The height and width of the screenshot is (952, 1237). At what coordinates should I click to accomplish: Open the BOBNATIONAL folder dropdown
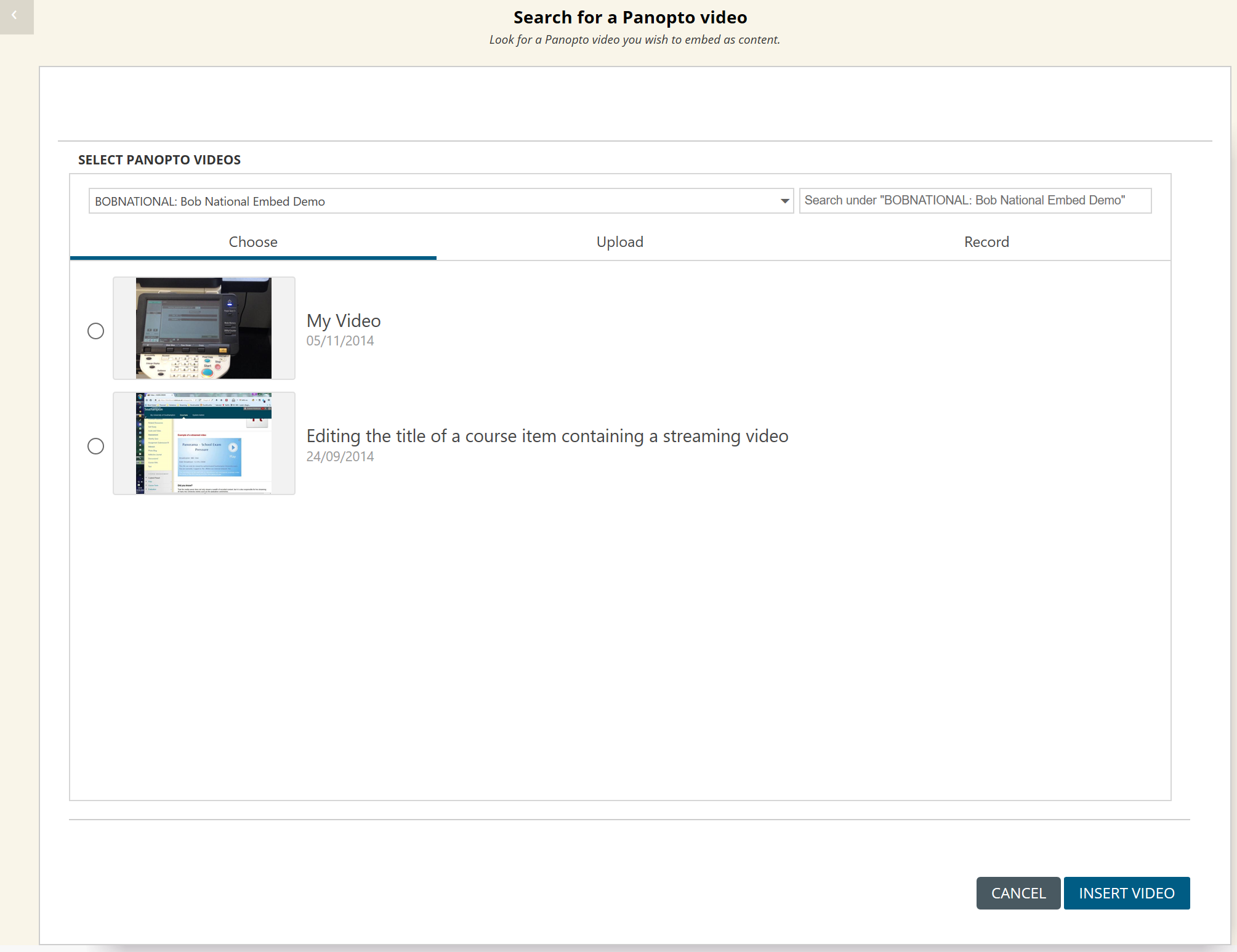(441, 201)
